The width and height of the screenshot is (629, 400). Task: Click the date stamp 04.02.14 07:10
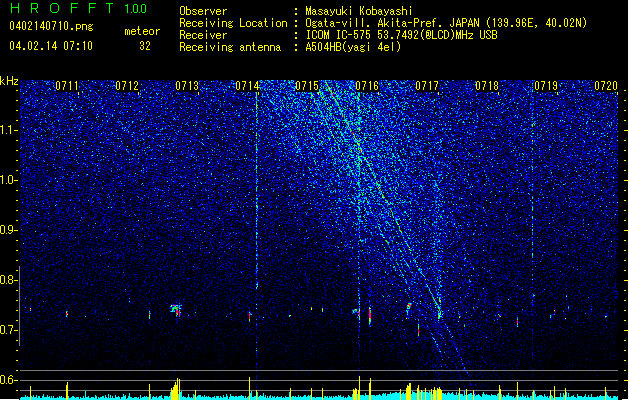pyautogui.click(x=51, y=46)
